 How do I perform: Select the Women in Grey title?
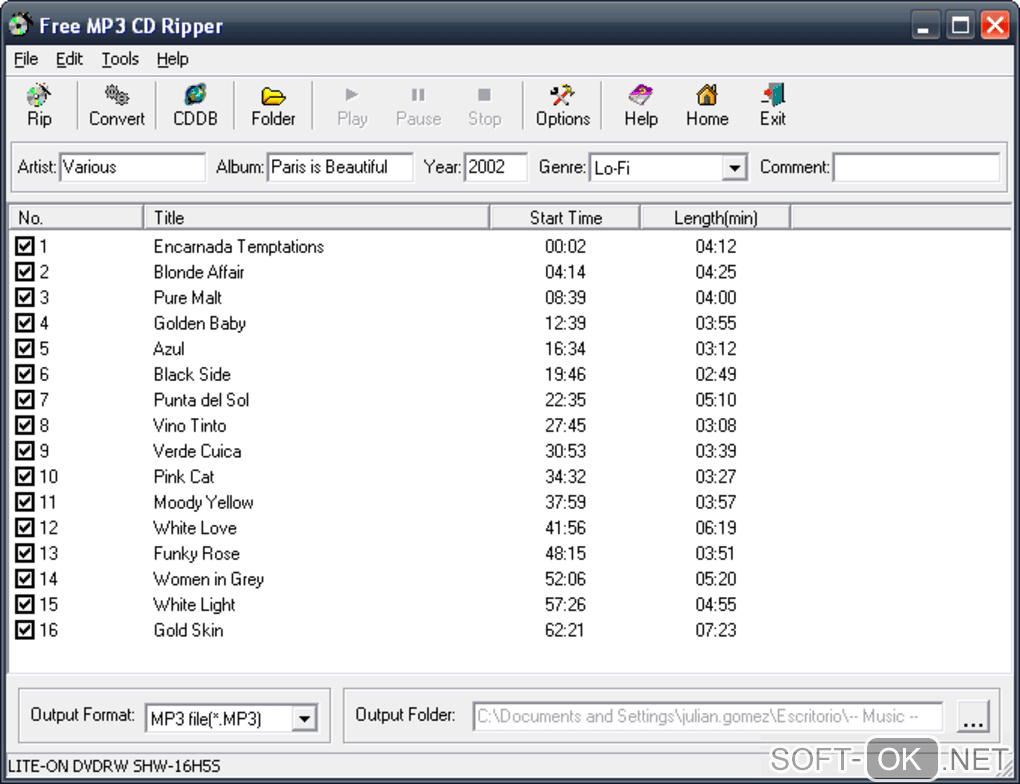tap(209, 579)
